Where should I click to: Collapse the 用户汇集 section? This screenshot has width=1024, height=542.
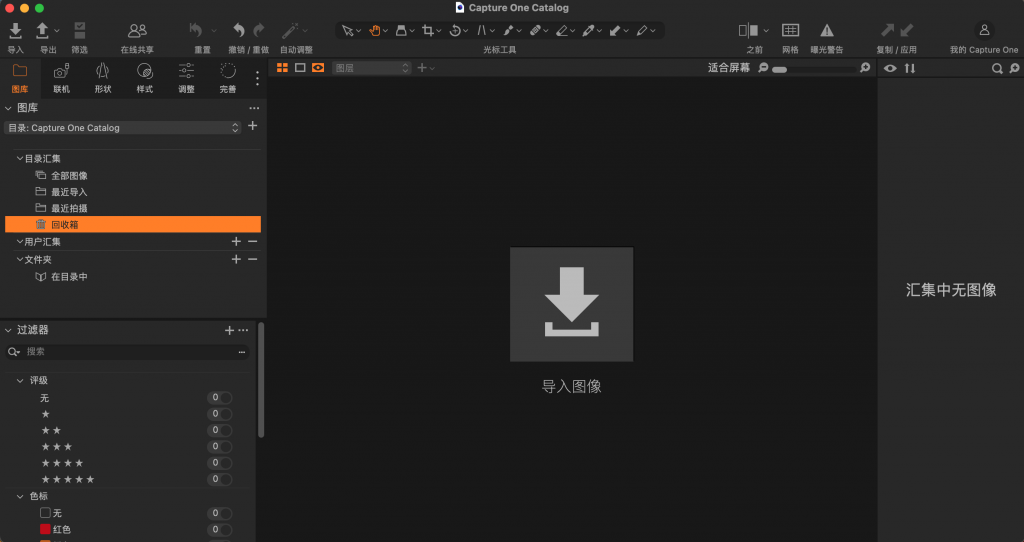20,242
